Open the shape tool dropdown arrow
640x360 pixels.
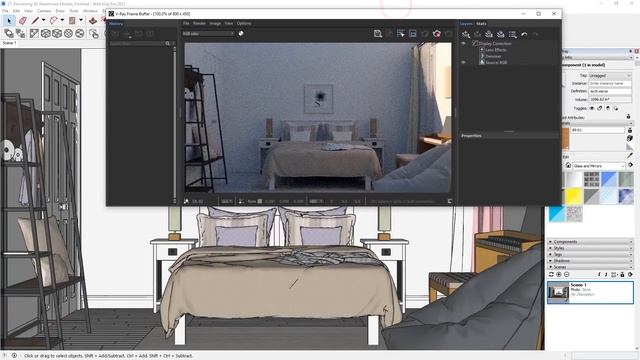point(81,20)
